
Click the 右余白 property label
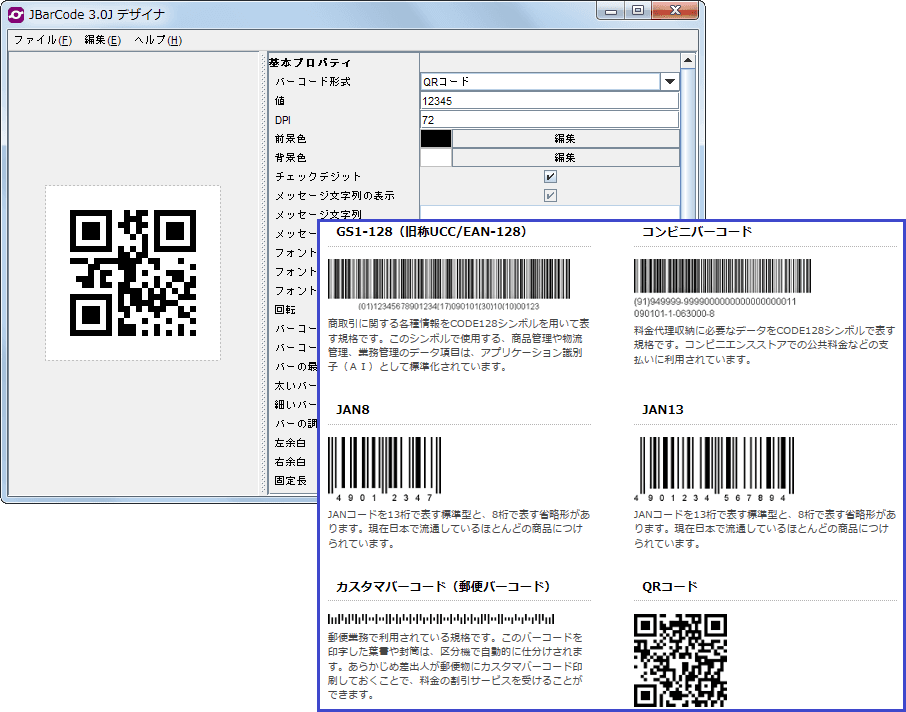(x=291, y=462)
